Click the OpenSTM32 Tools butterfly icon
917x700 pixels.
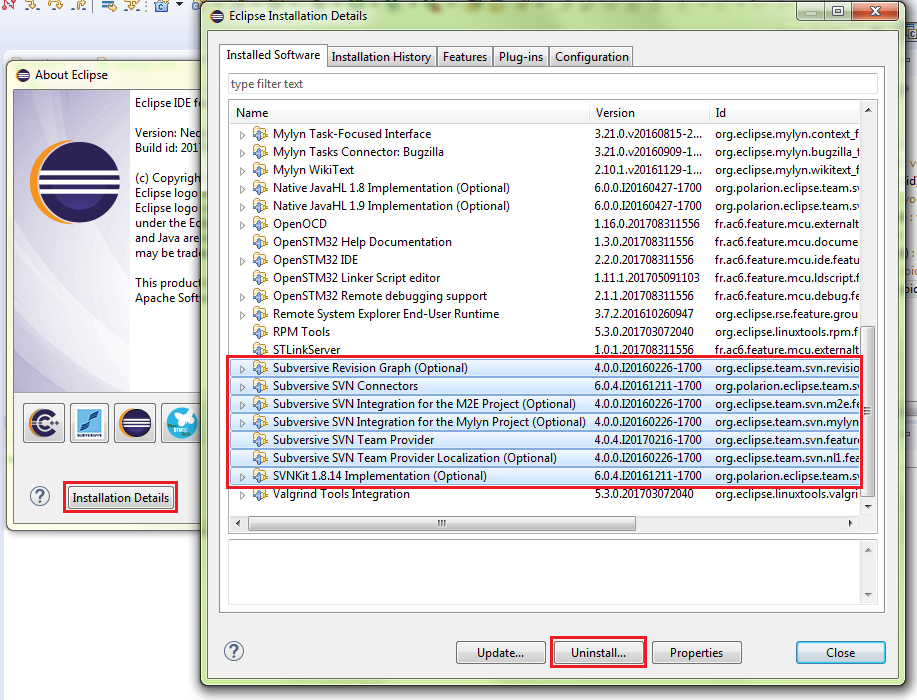(x=181, y=423)
